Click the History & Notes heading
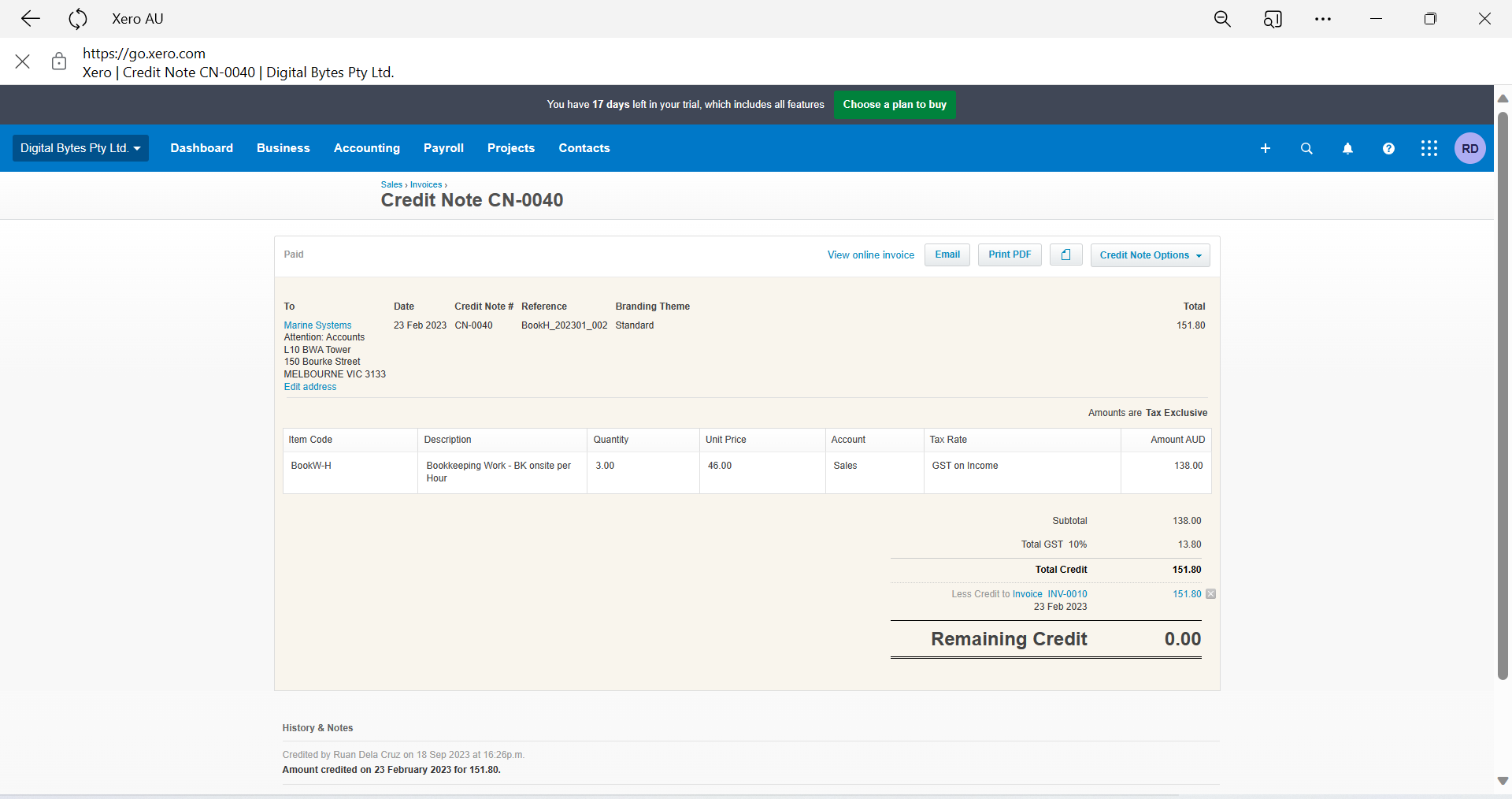1512x799 pixels. click(x=317, y=728)
